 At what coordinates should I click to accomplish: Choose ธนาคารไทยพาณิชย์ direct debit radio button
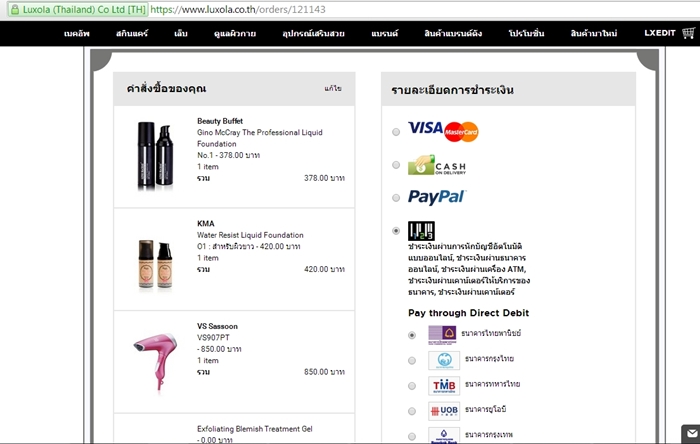[412, 335]
